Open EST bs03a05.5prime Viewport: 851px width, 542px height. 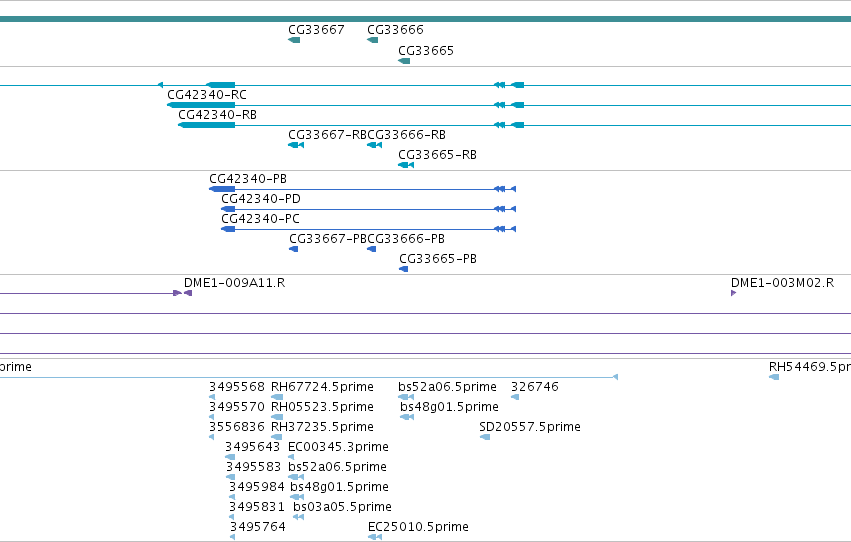pyautogui.click(x=342, y=508)
